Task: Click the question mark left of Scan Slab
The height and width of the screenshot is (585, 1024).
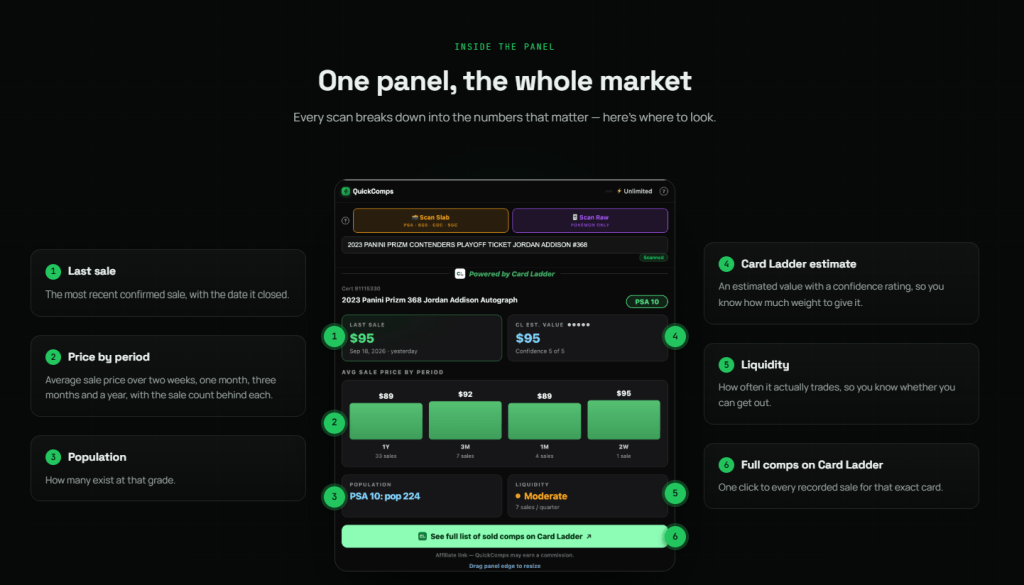Action: [x=345, y=221]
